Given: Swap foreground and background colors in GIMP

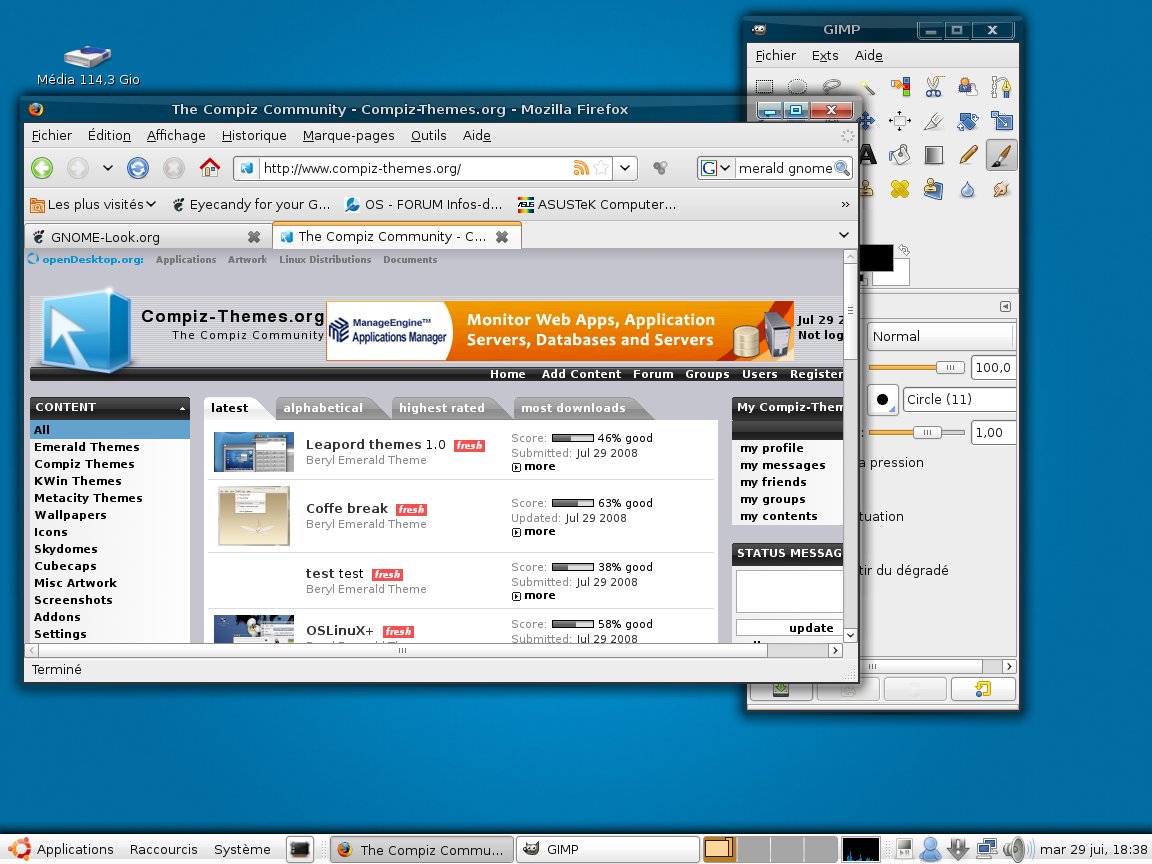Looking at the screenshot, I should pyautogui.click(x=904, y=251).
